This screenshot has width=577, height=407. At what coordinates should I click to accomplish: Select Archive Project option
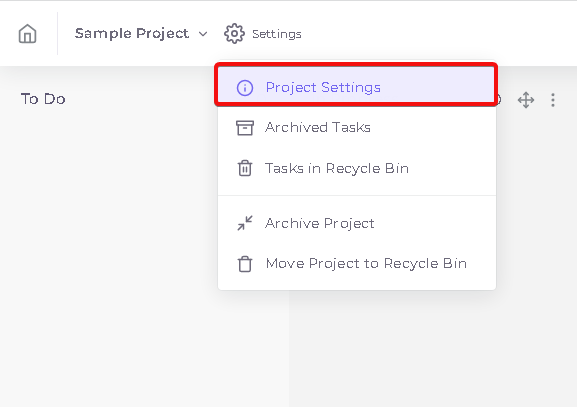pos(357,223)
